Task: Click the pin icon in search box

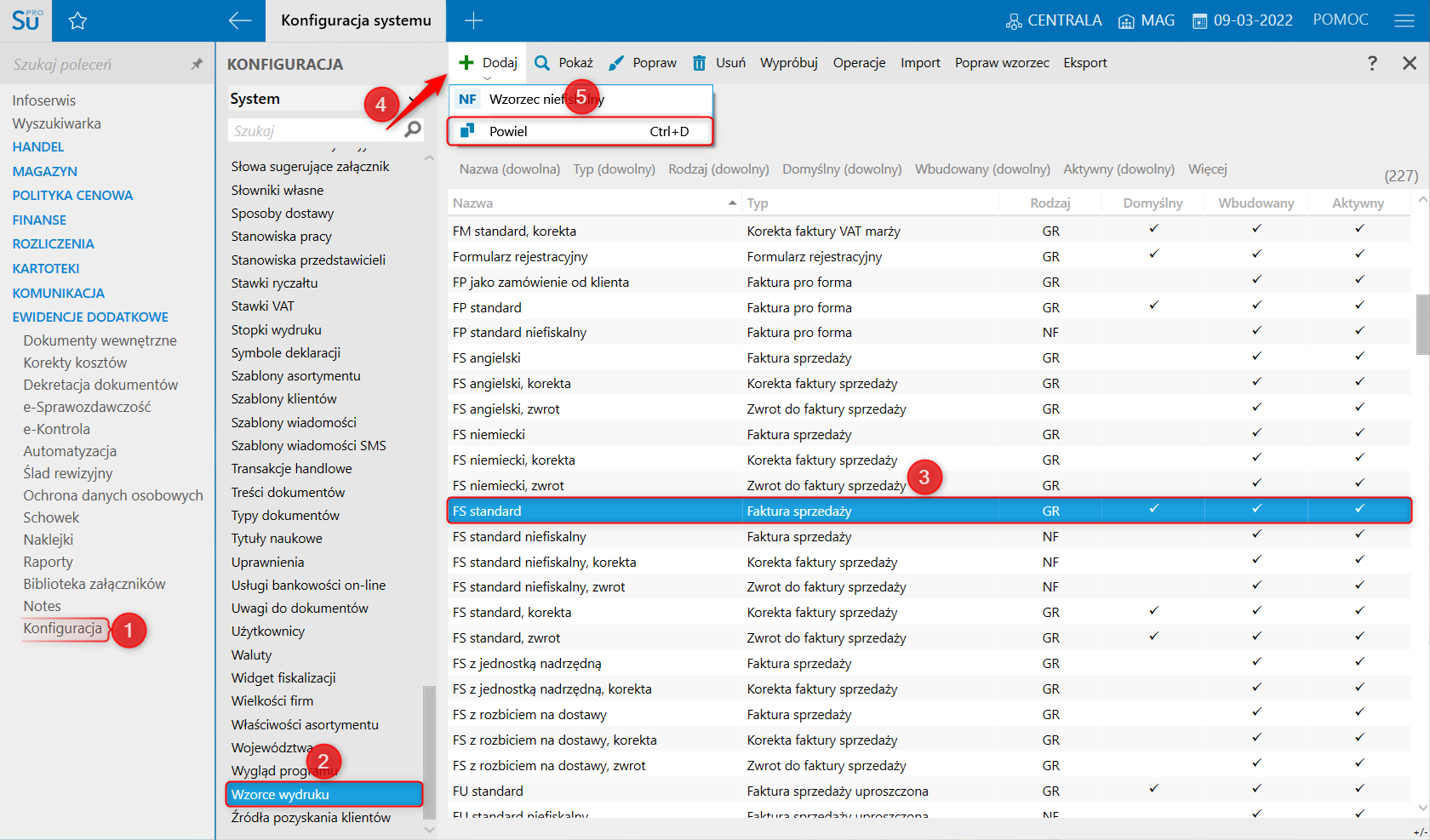Action: (x=197, y=64)
